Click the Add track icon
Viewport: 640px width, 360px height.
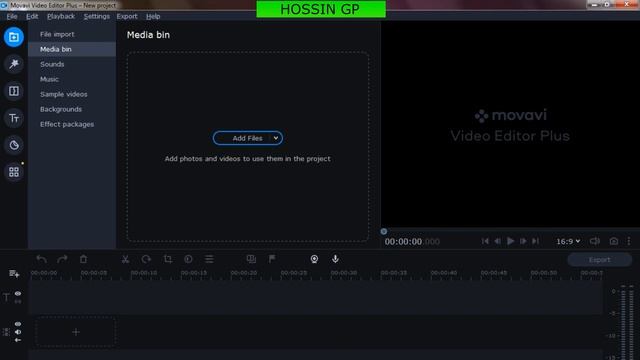tap(14, 274)
